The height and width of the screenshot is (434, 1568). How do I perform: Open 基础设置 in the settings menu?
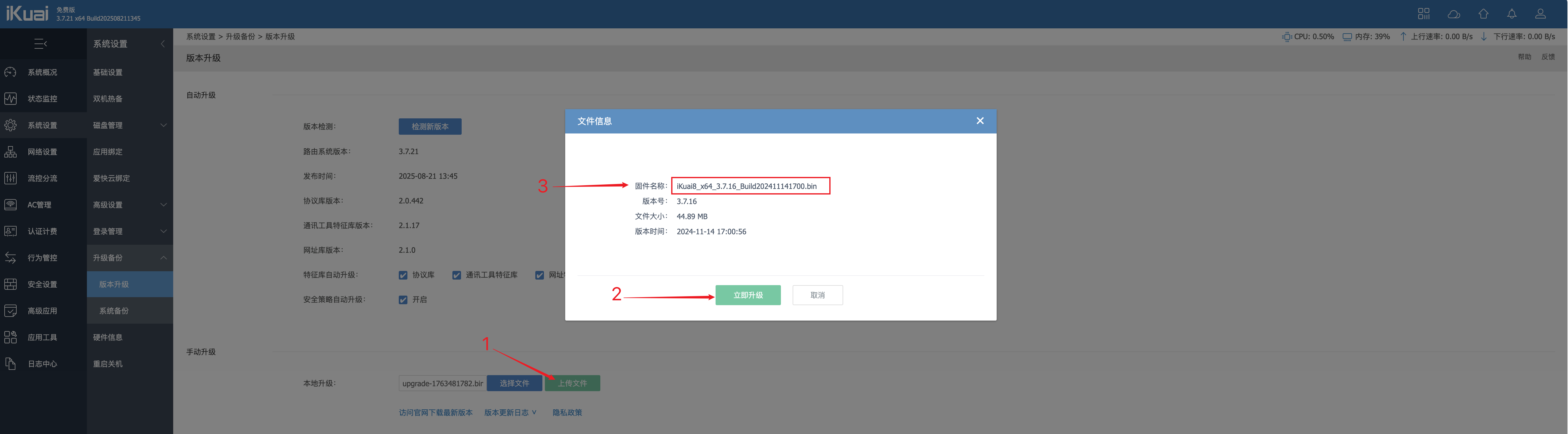[x=108, y=72]
